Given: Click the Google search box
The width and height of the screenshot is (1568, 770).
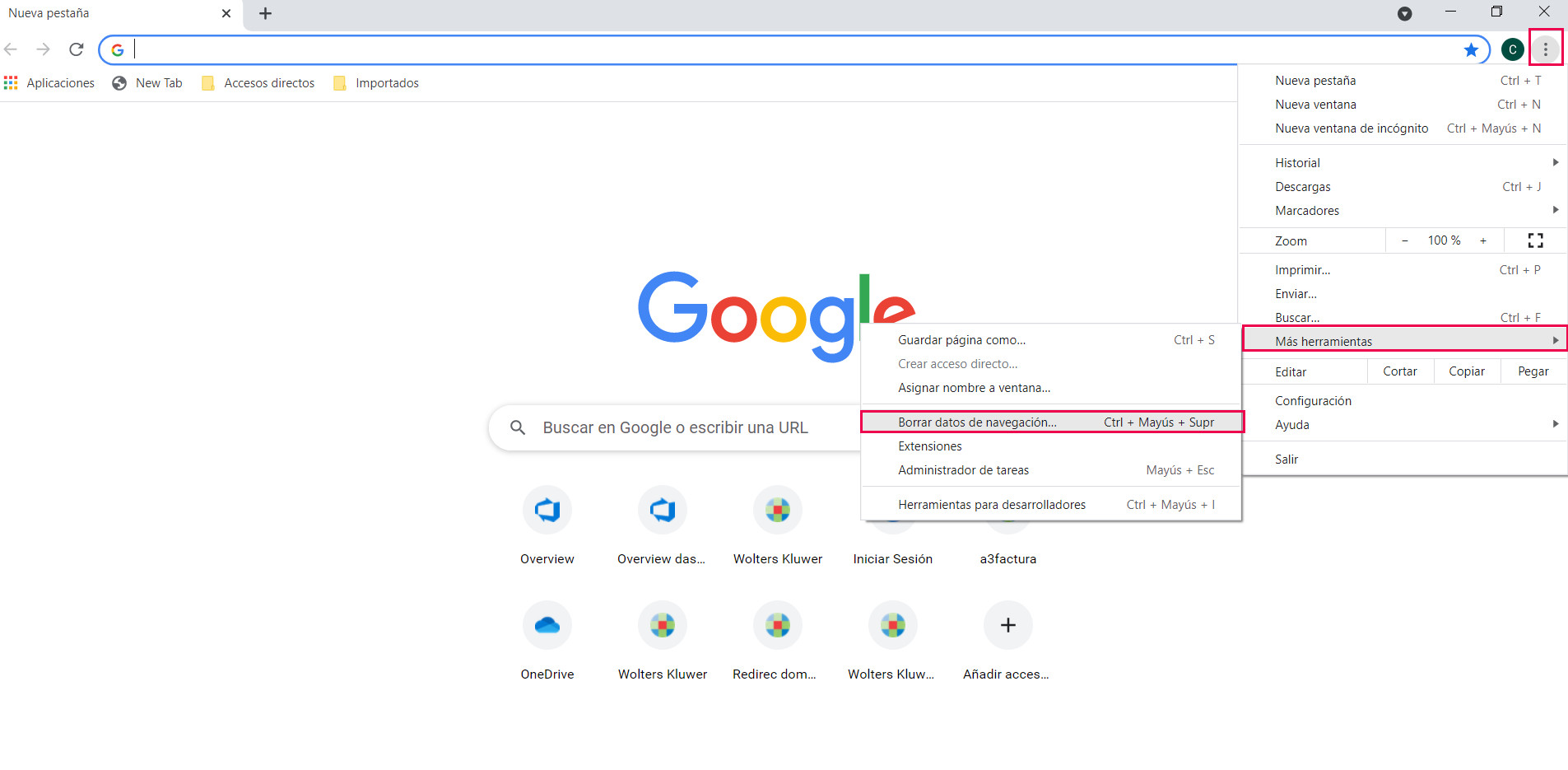Looking at the screenshot, I should tap(675, 427).
